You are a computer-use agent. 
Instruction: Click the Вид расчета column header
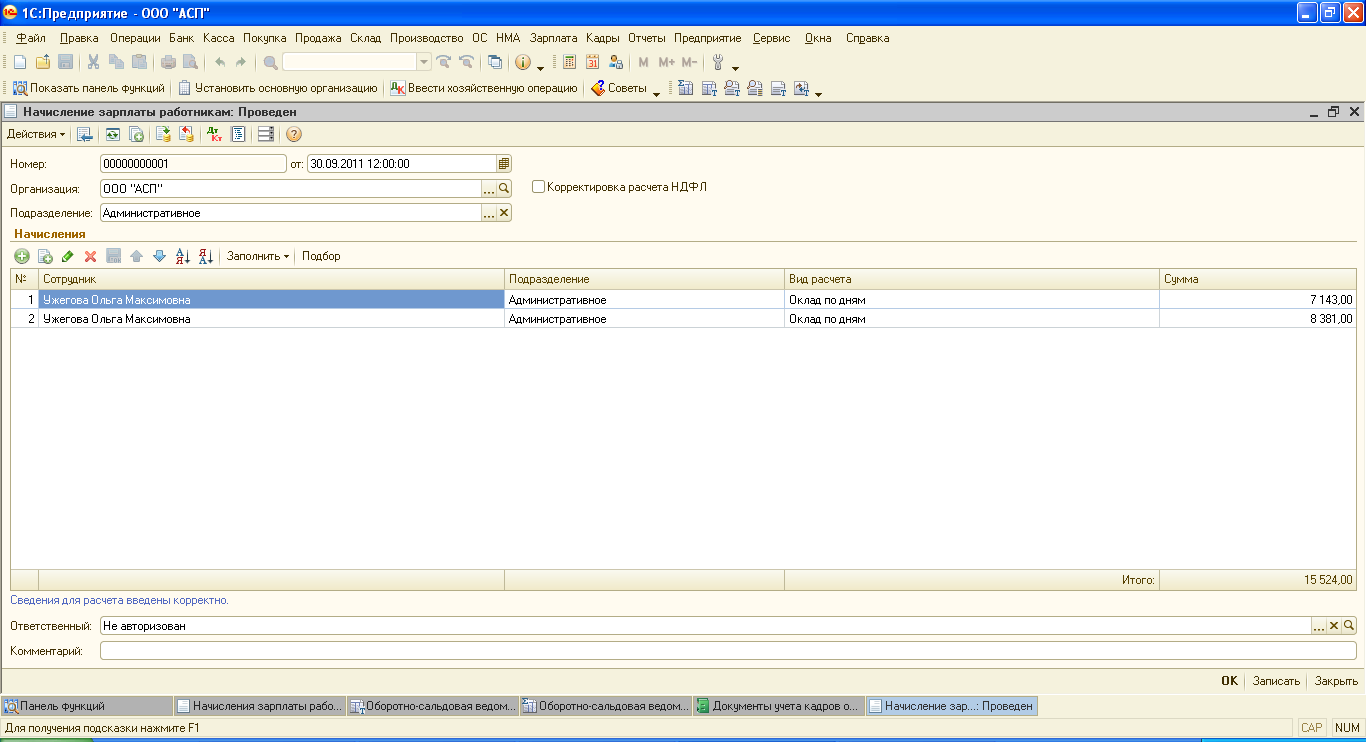[x=972, y=279]
